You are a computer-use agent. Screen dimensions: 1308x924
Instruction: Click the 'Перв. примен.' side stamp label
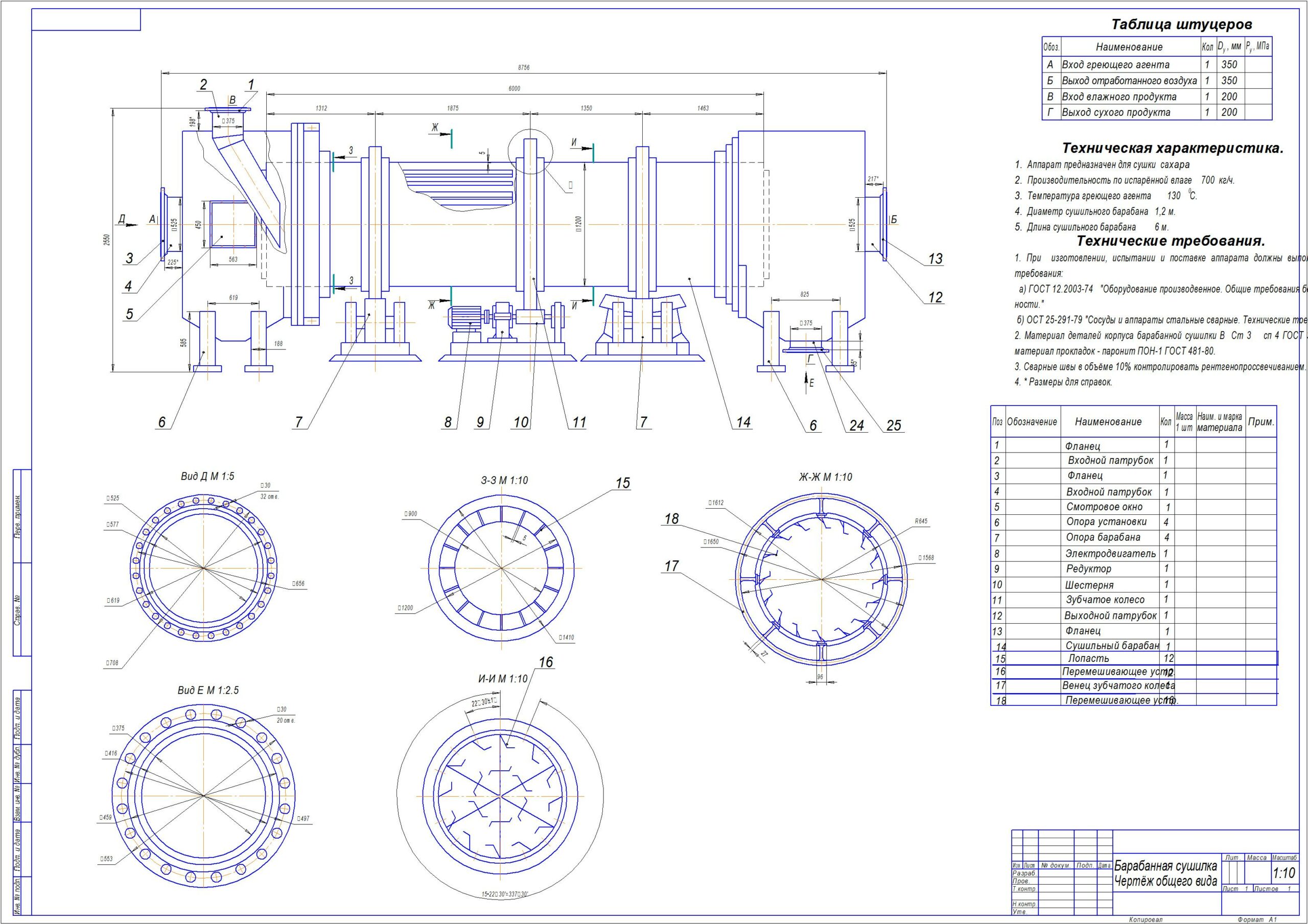(x=18, y=517)
